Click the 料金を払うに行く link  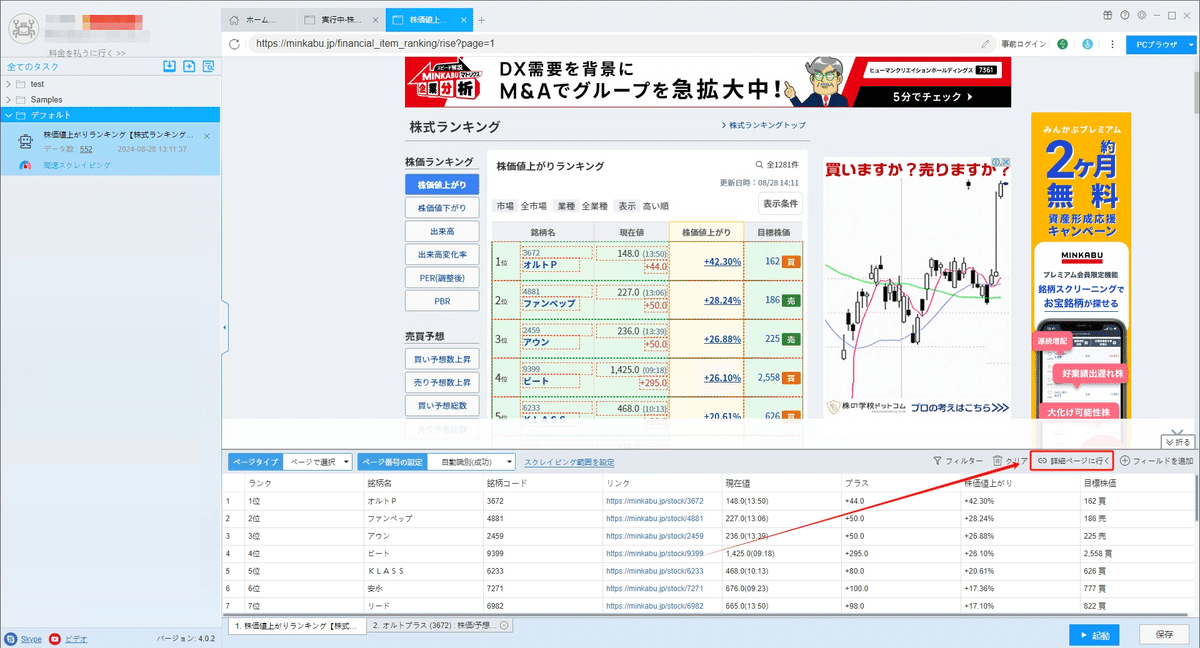(x=87, y=53)
